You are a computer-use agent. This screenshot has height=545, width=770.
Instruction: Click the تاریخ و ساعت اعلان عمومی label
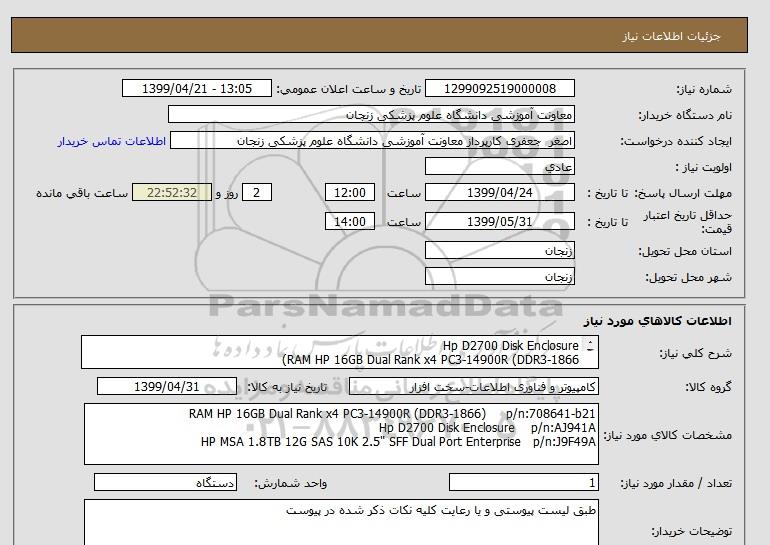pos(349,89)
